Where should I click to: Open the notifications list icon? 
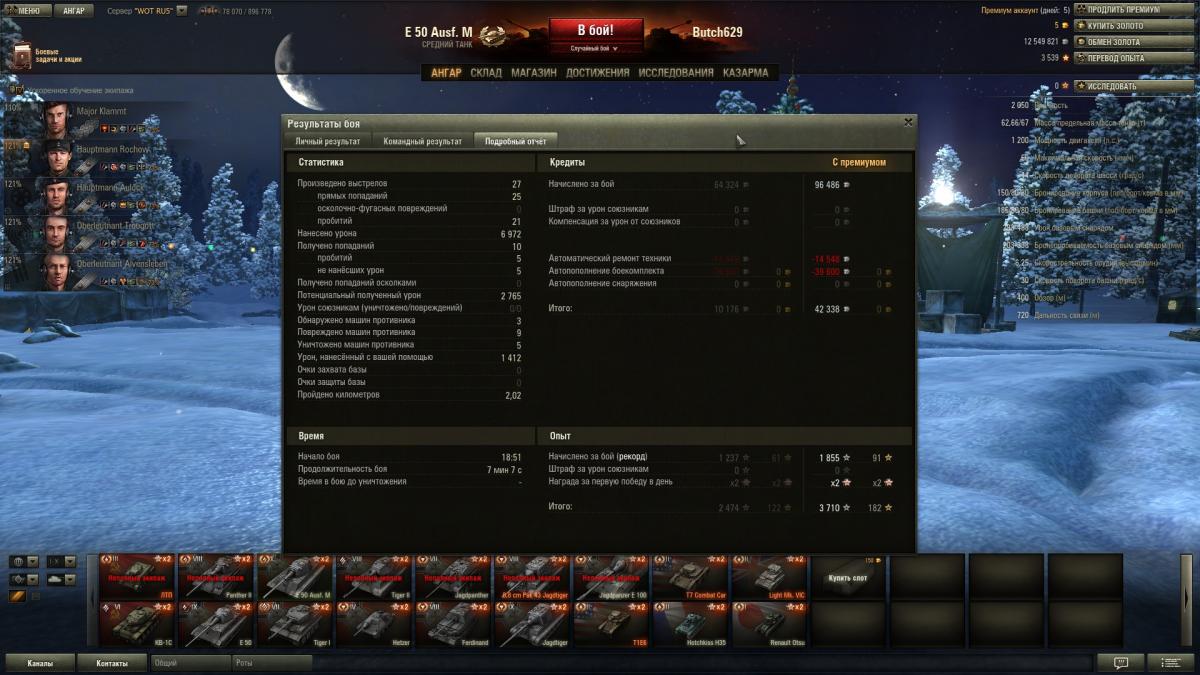point(1170,663)
